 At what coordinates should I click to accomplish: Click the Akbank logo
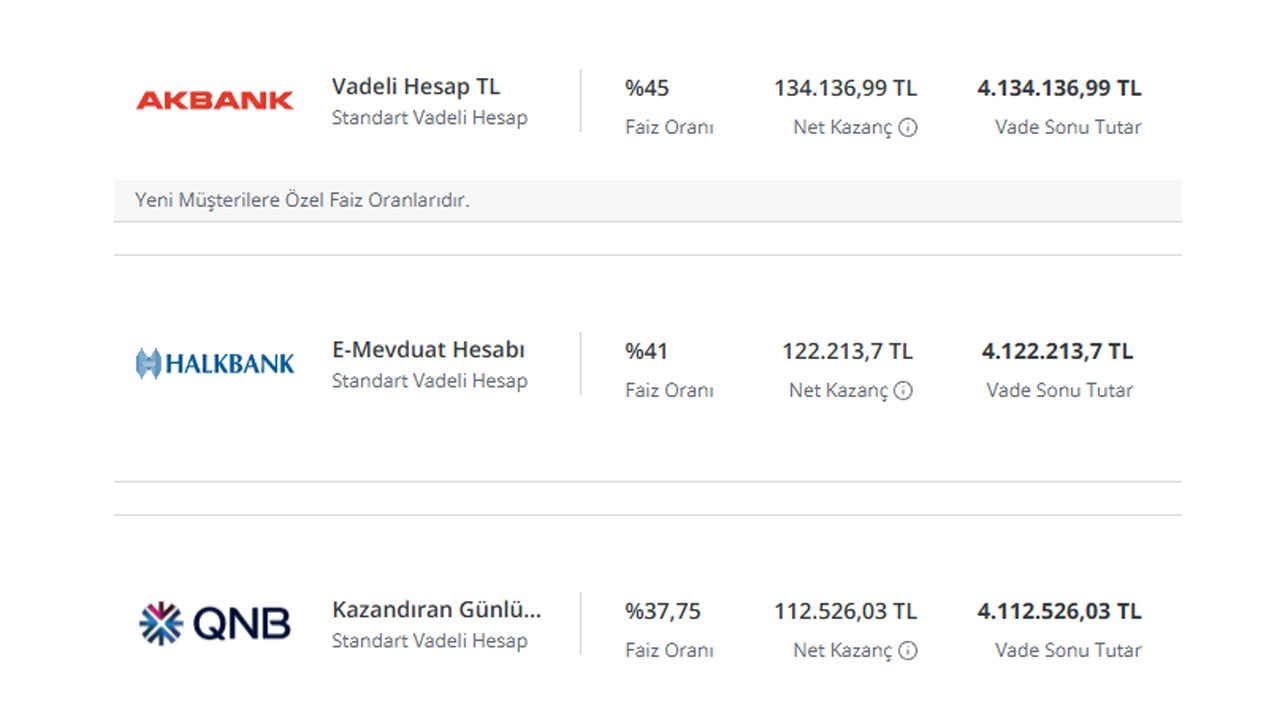click(214, 100)
